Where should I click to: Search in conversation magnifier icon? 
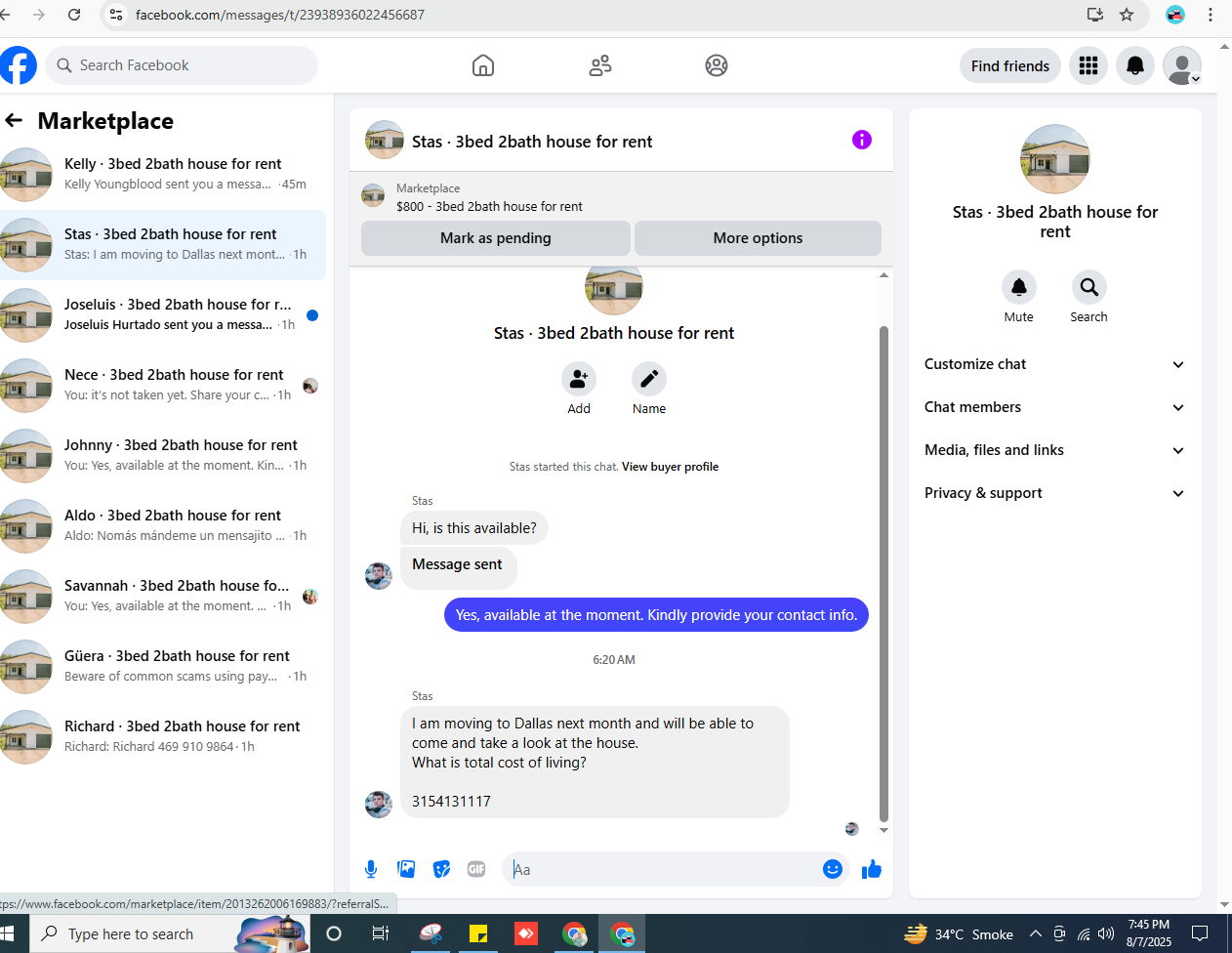tap(1089, 287)
